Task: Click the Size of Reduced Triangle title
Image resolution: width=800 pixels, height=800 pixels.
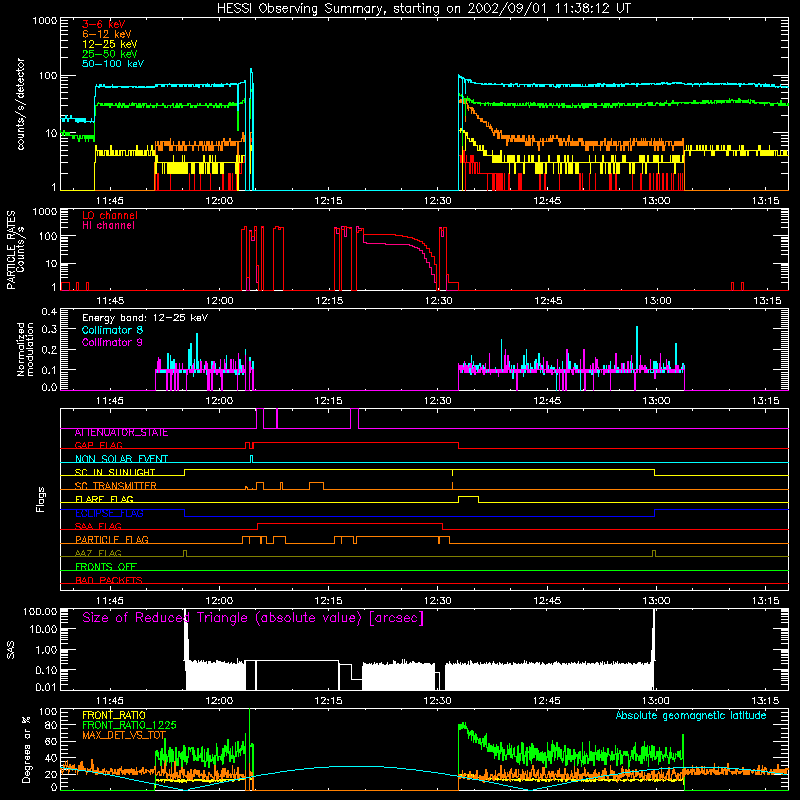Action: (253, 618)
